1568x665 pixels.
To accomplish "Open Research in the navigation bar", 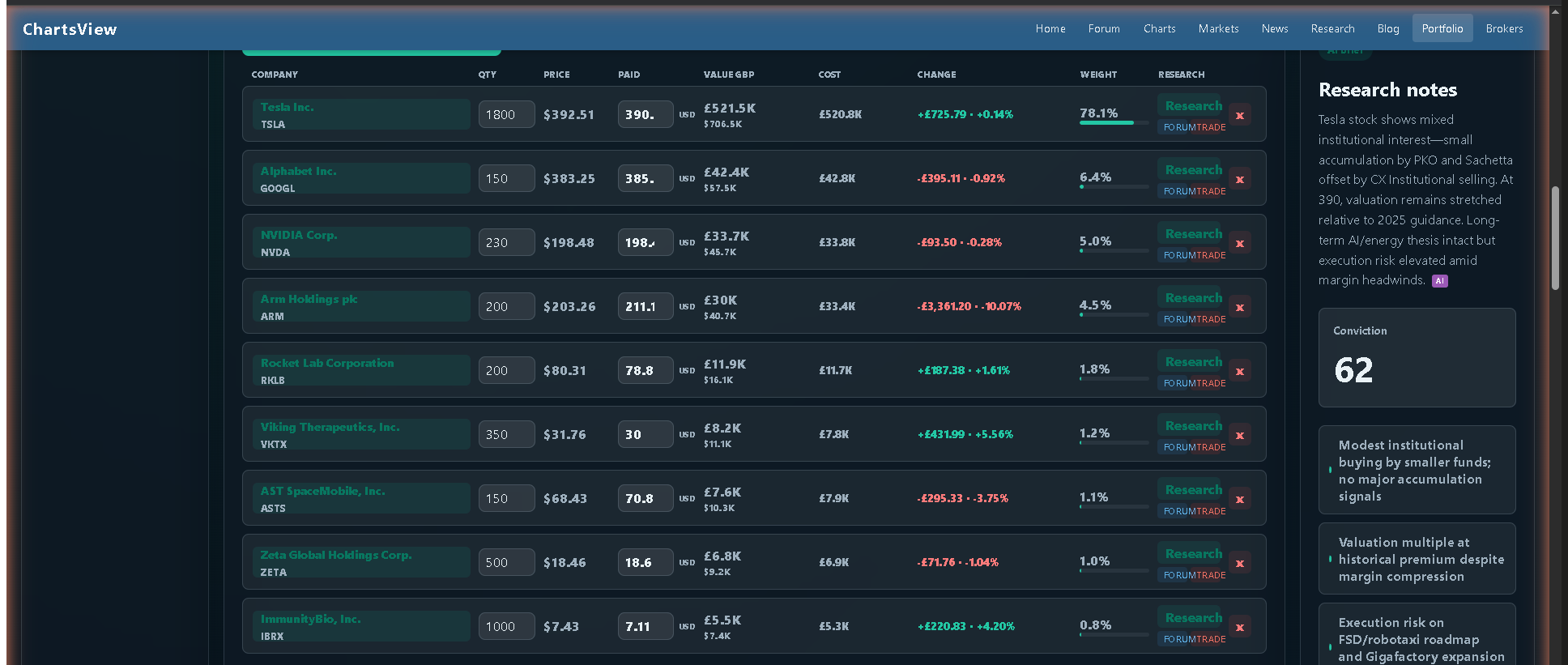I will [x=1332, y=28].
